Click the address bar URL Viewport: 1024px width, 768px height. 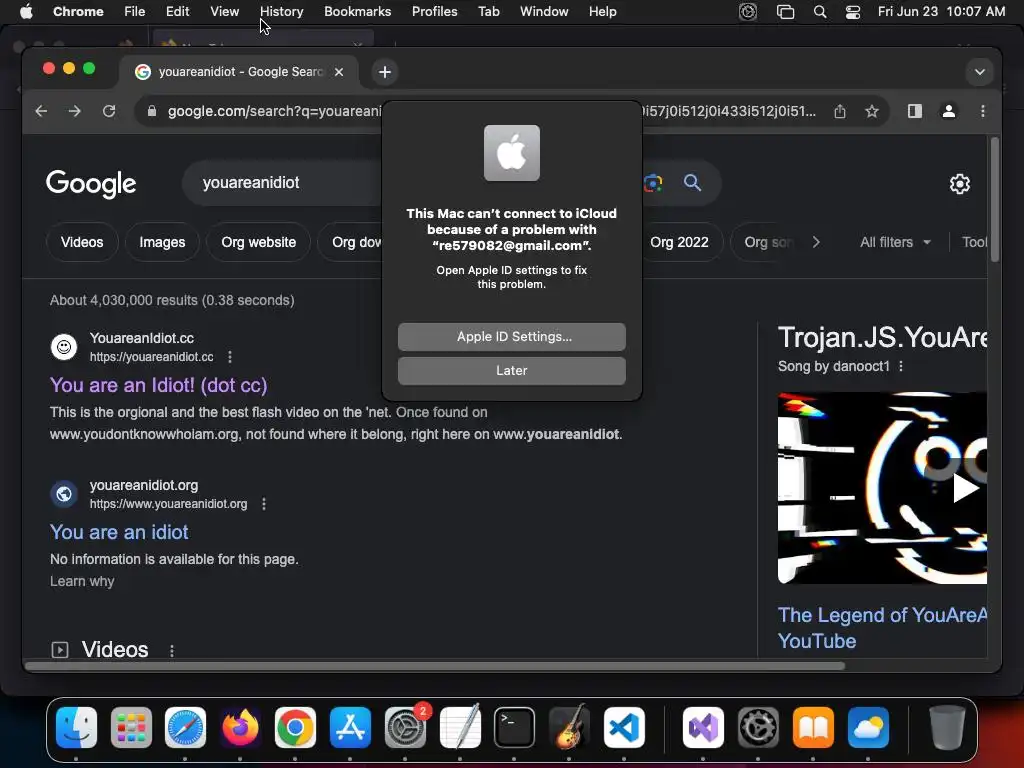491,111
